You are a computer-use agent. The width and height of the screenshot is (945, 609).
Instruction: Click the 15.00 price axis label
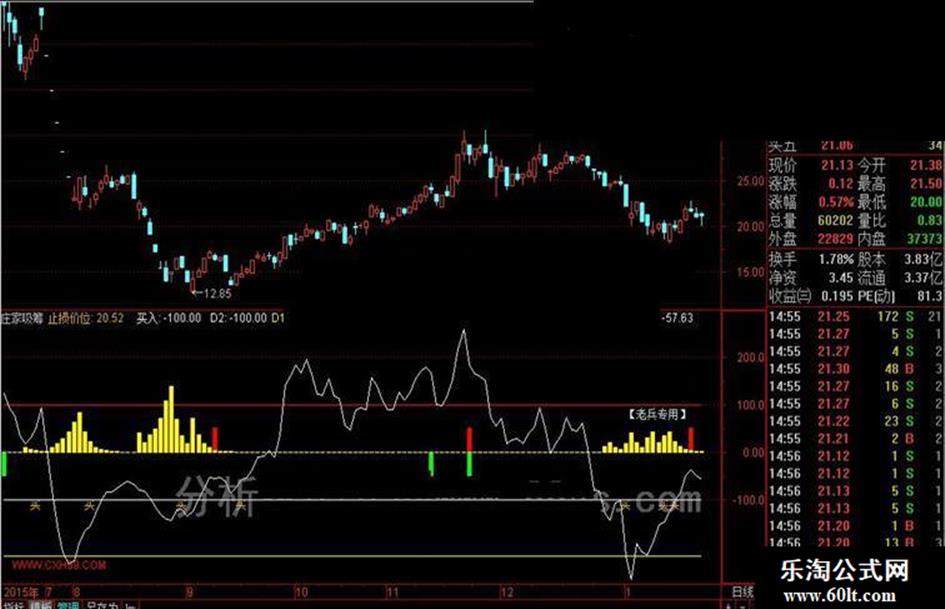(x=750, y=272)
